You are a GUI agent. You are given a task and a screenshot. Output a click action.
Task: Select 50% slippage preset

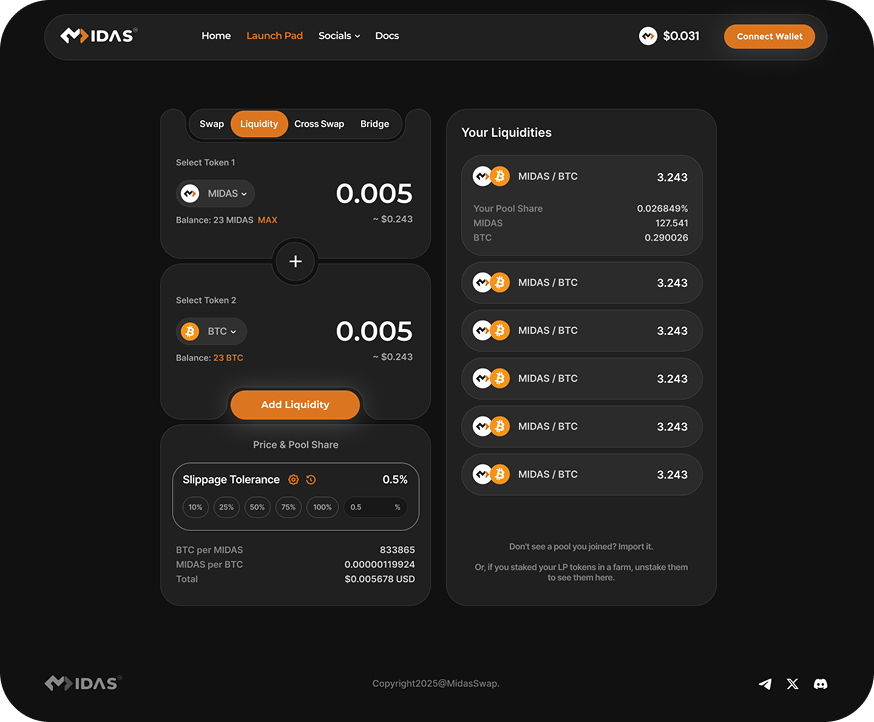257,508
